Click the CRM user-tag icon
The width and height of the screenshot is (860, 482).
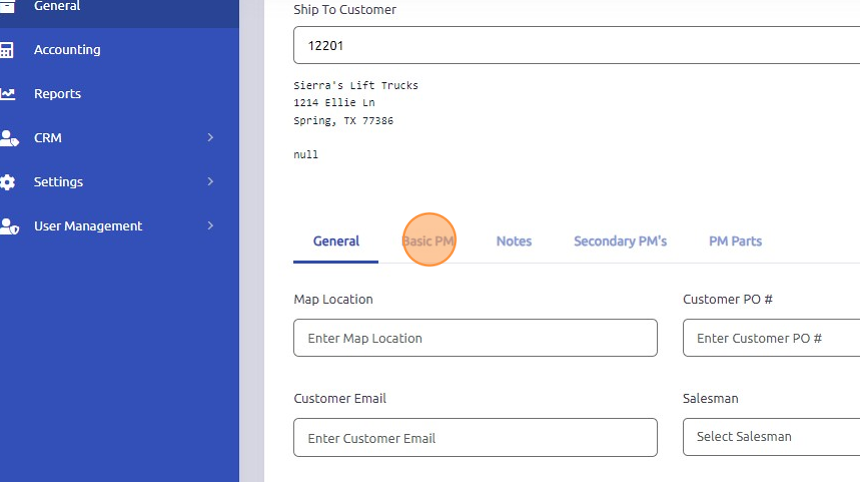(x=9, y=138)
